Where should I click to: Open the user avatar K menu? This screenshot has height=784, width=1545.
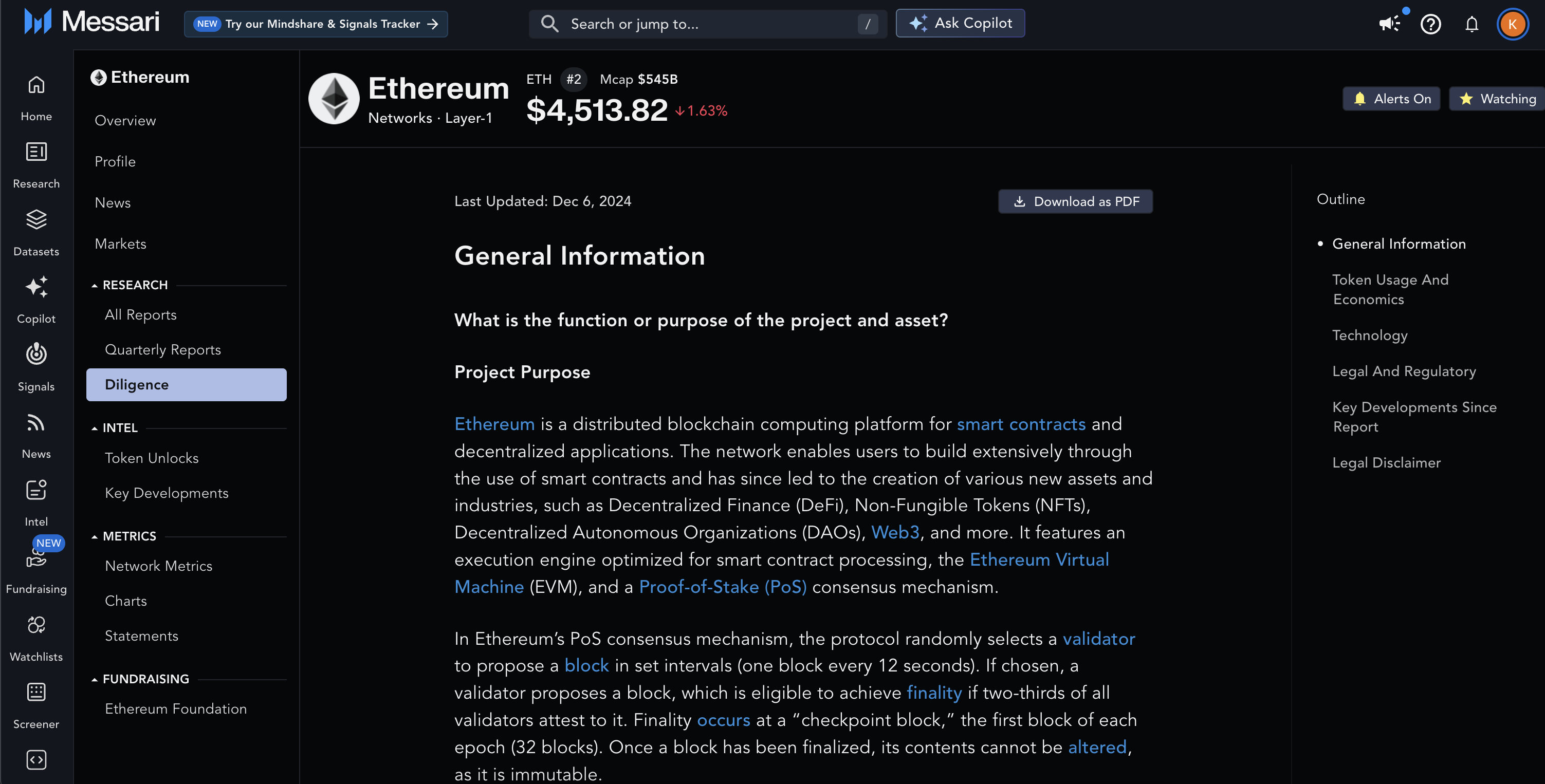[1513, 24]
